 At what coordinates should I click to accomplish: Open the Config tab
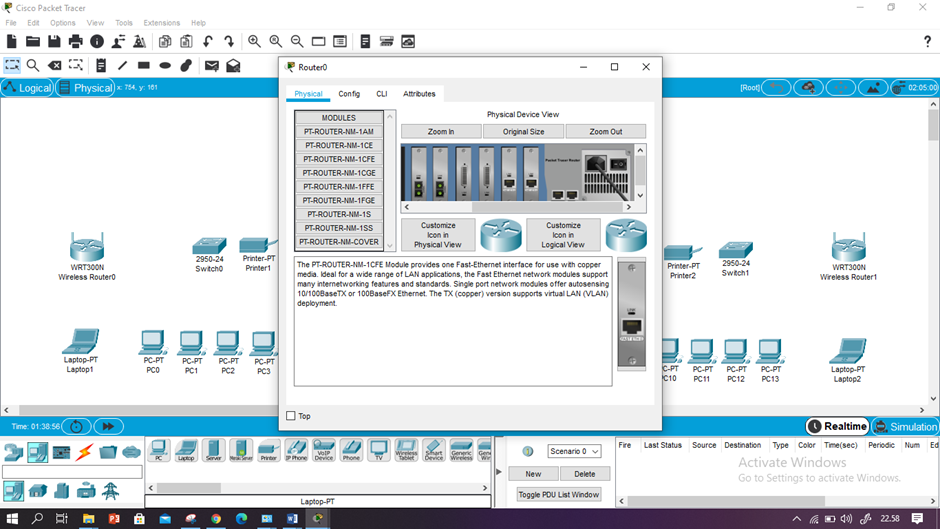pyautogui.click(x=349, y=94)
